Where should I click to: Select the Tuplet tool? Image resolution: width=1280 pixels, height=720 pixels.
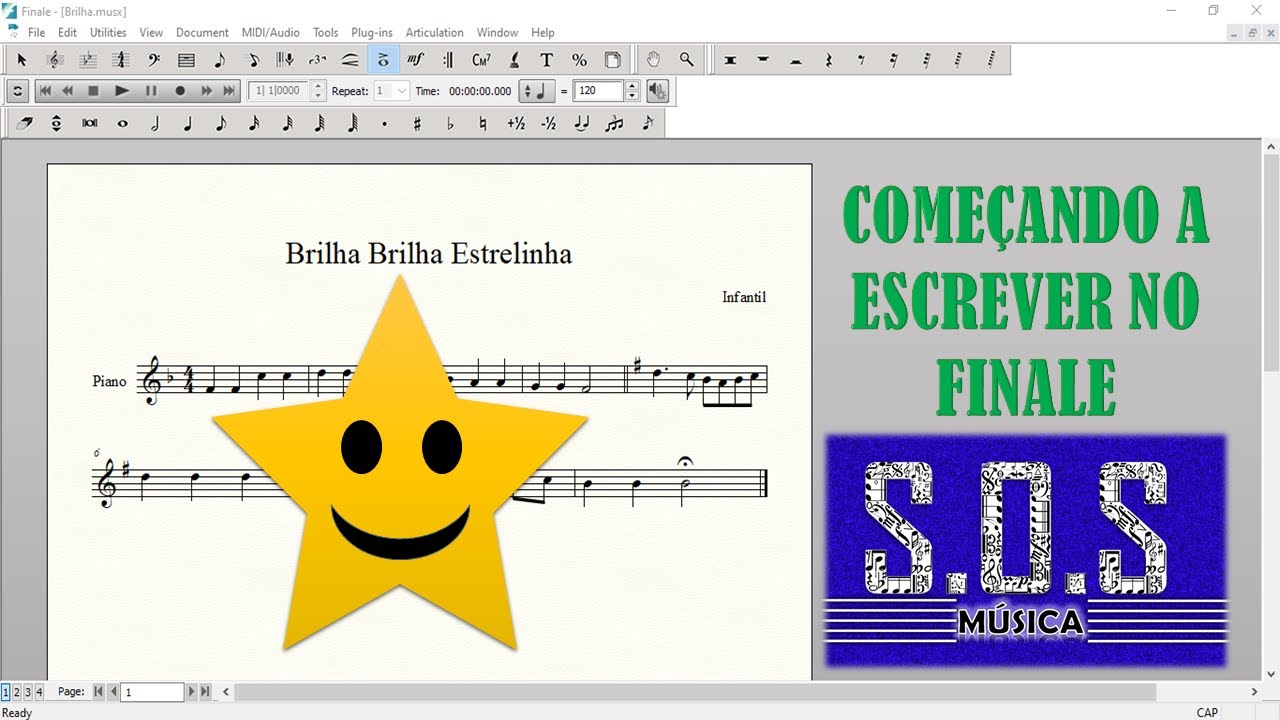[317, 60]
